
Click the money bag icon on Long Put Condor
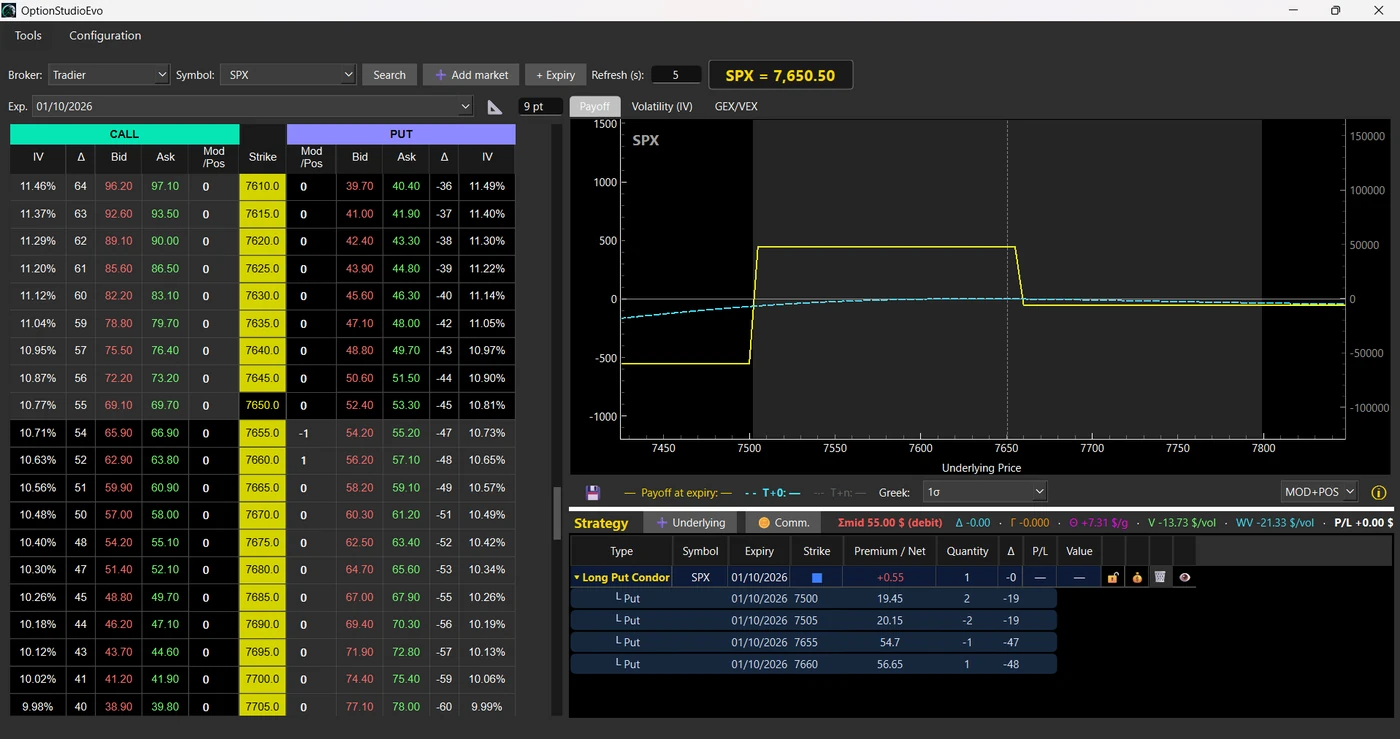pyautogui.click(x=1136, y=578)
